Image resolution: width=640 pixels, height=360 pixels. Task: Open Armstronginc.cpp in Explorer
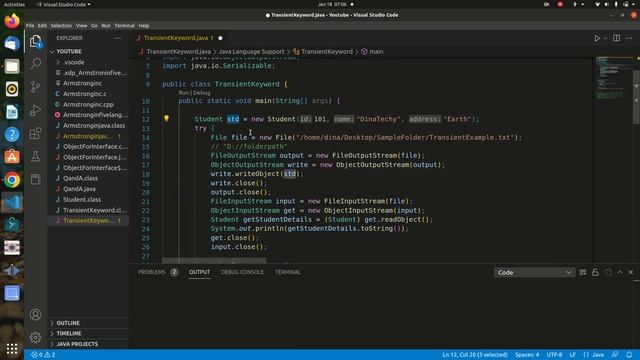point(88,104)
